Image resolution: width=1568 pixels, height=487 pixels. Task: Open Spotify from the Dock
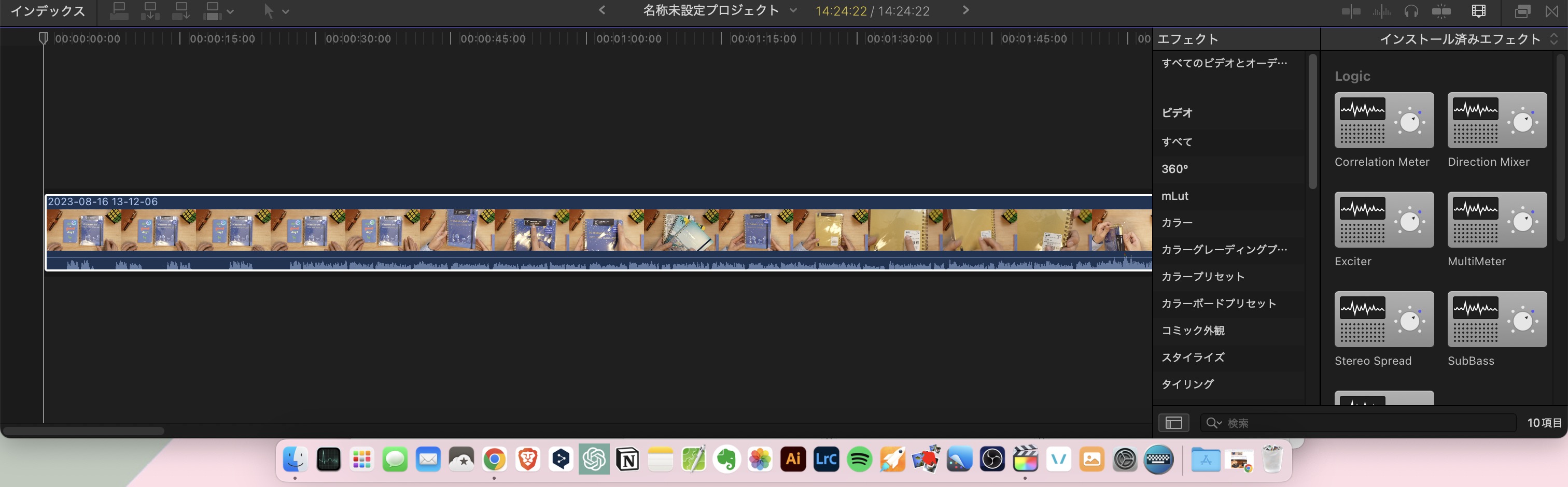click(860, 460)
